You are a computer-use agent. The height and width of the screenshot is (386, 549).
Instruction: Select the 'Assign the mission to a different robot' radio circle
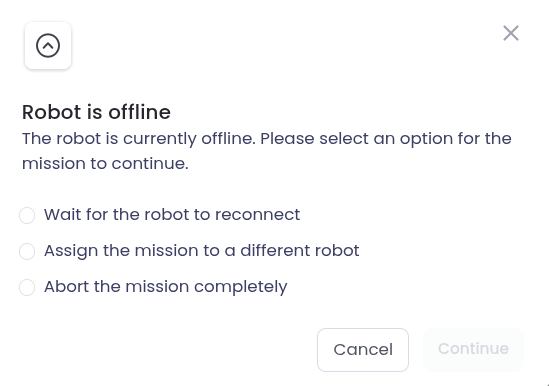coord(27,251)
